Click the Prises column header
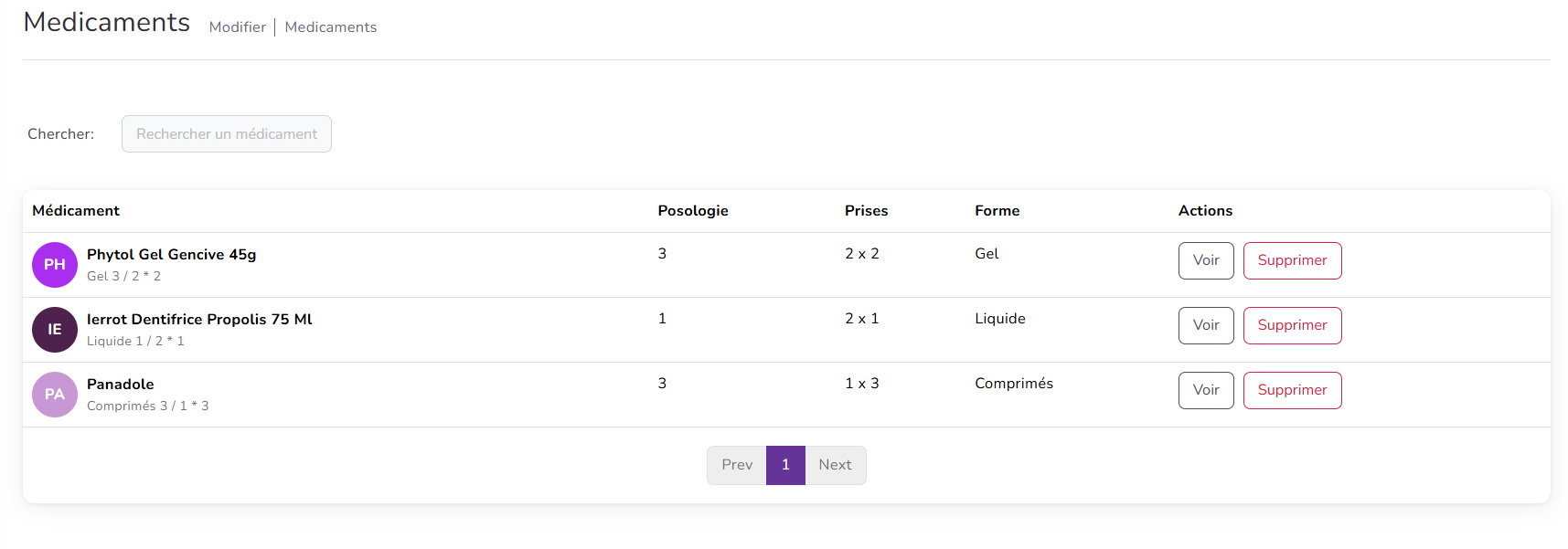The image size is (1568, 549). pyautogui.click(x=866, y=211)
